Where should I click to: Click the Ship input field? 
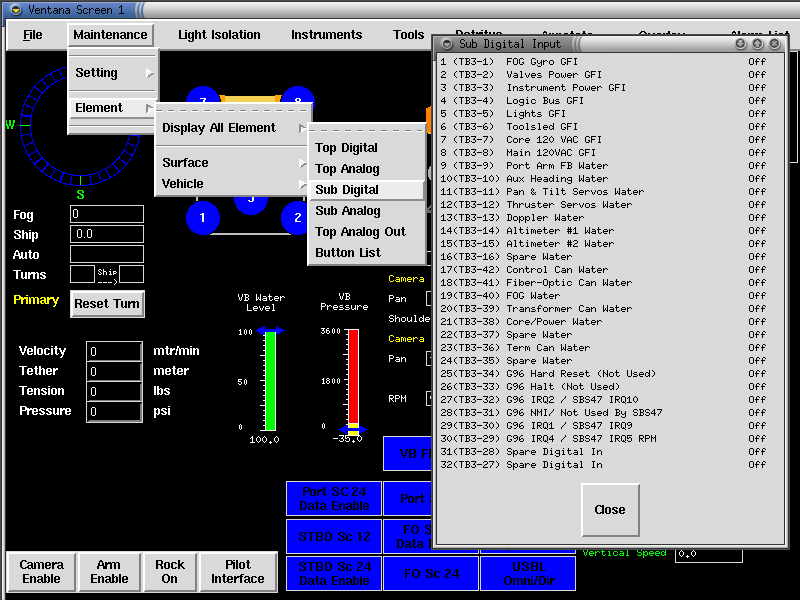coord(107,234)
